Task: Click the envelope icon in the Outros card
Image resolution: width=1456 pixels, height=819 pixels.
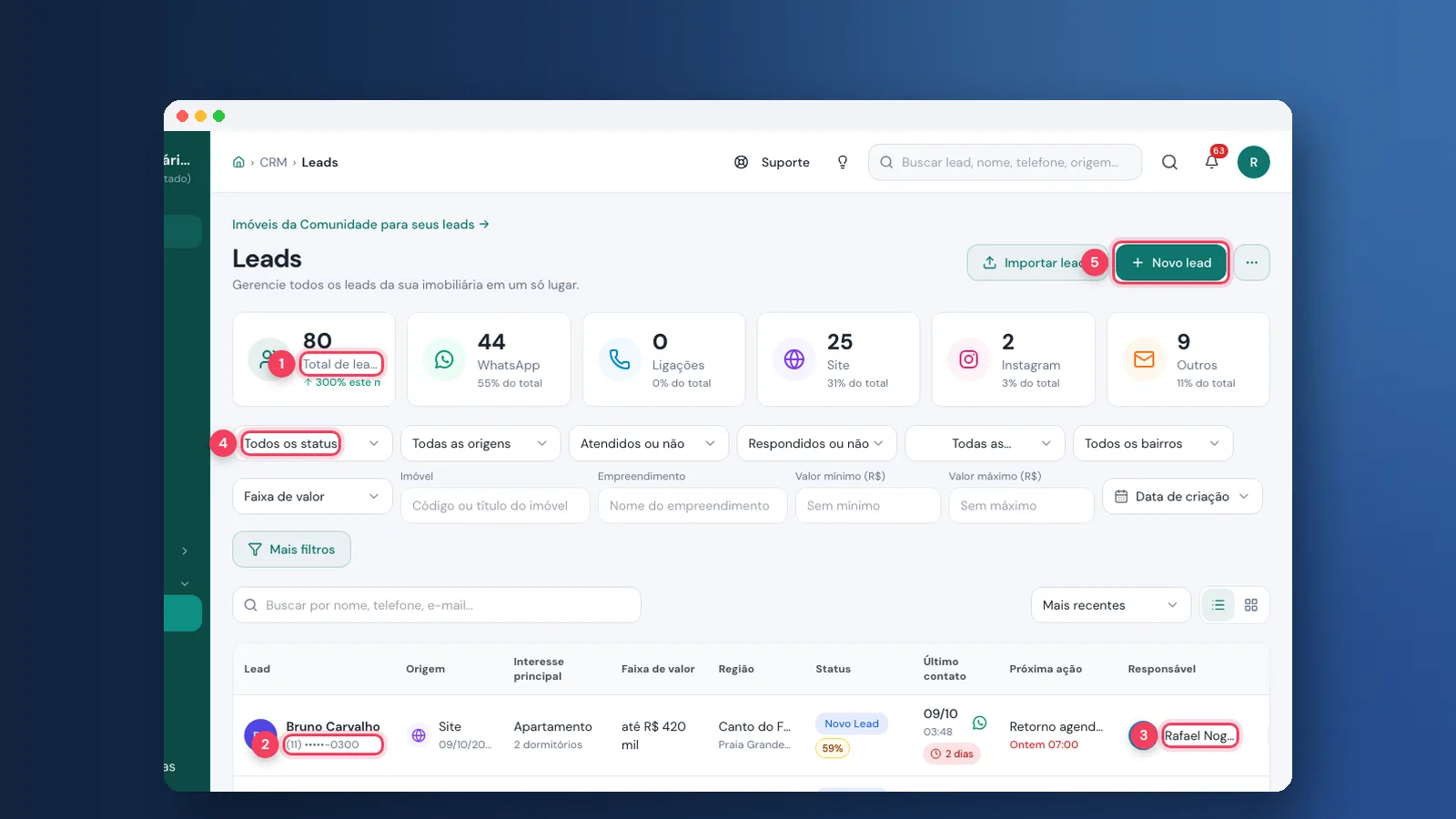Action: click(x=1144, y=359)
